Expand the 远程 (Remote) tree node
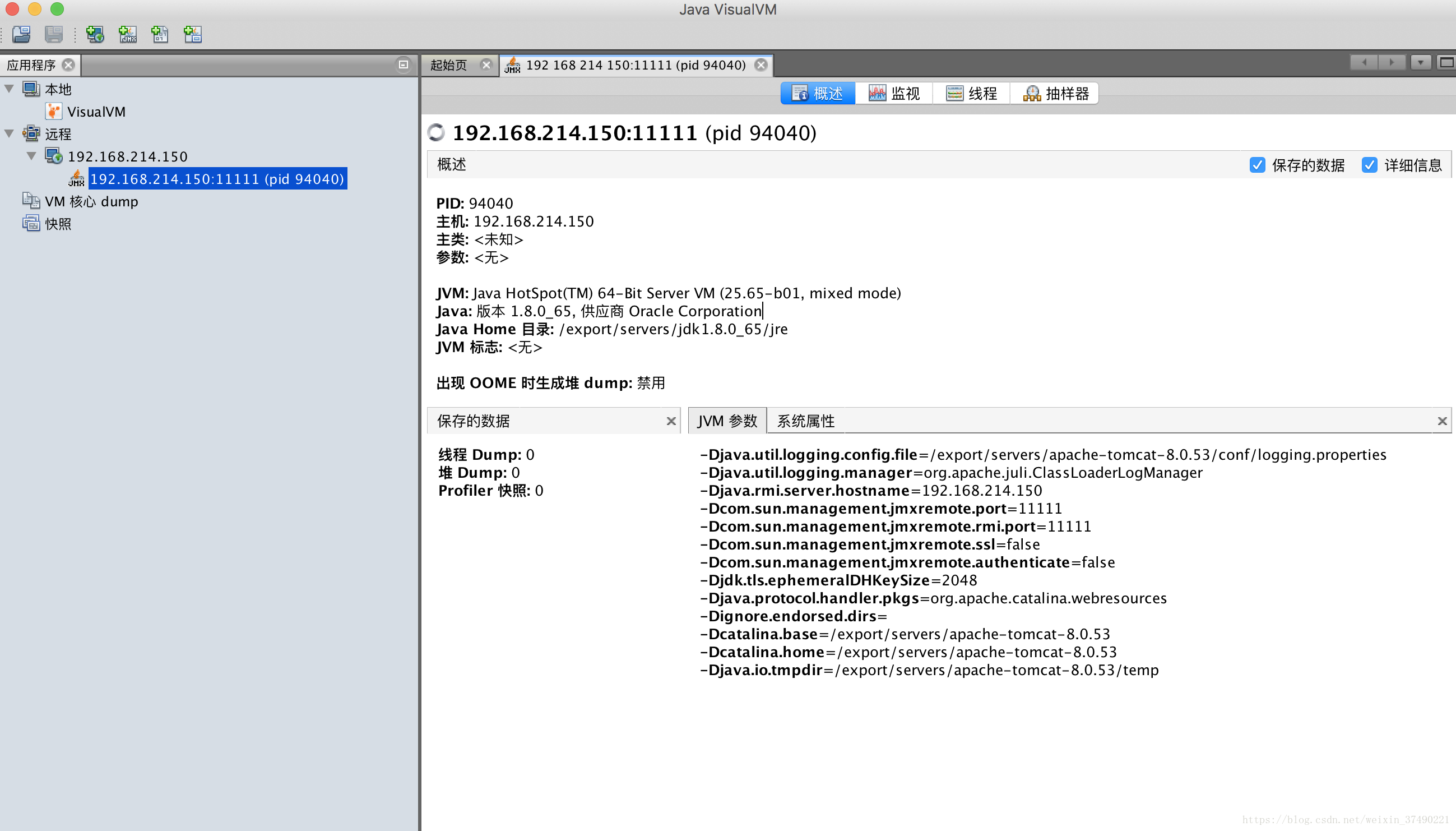 pos(11,133)
